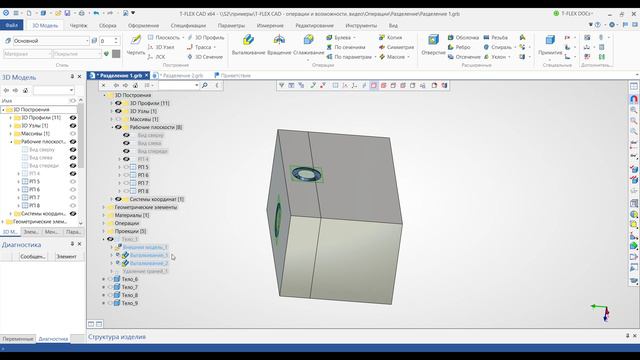Switch to the Инструменты ribbon tab
The width and height of the screenshot is (640, 360).
361,25
